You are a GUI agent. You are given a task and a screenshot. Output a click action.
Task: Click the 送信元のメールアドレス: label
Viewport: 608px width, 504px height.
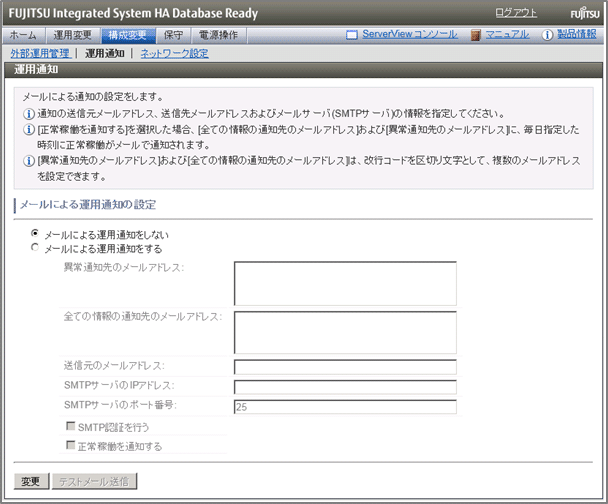coord(114,366)
